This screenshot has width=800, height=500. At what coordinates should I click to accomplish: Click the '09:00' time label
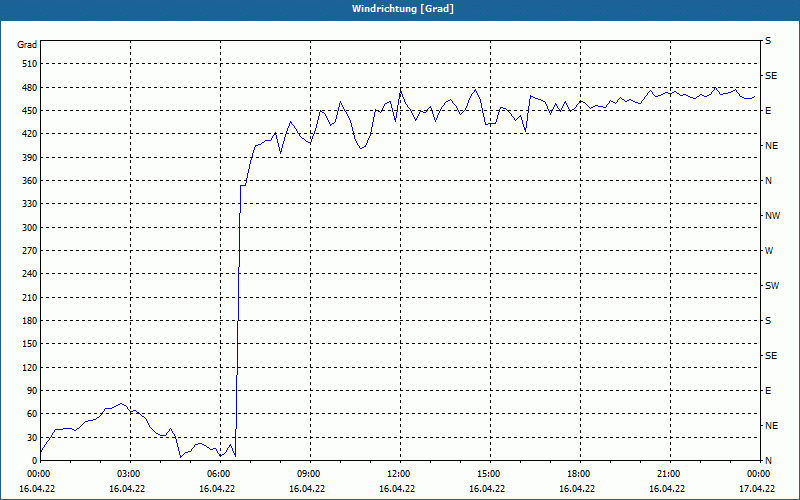tap(308, 474)
